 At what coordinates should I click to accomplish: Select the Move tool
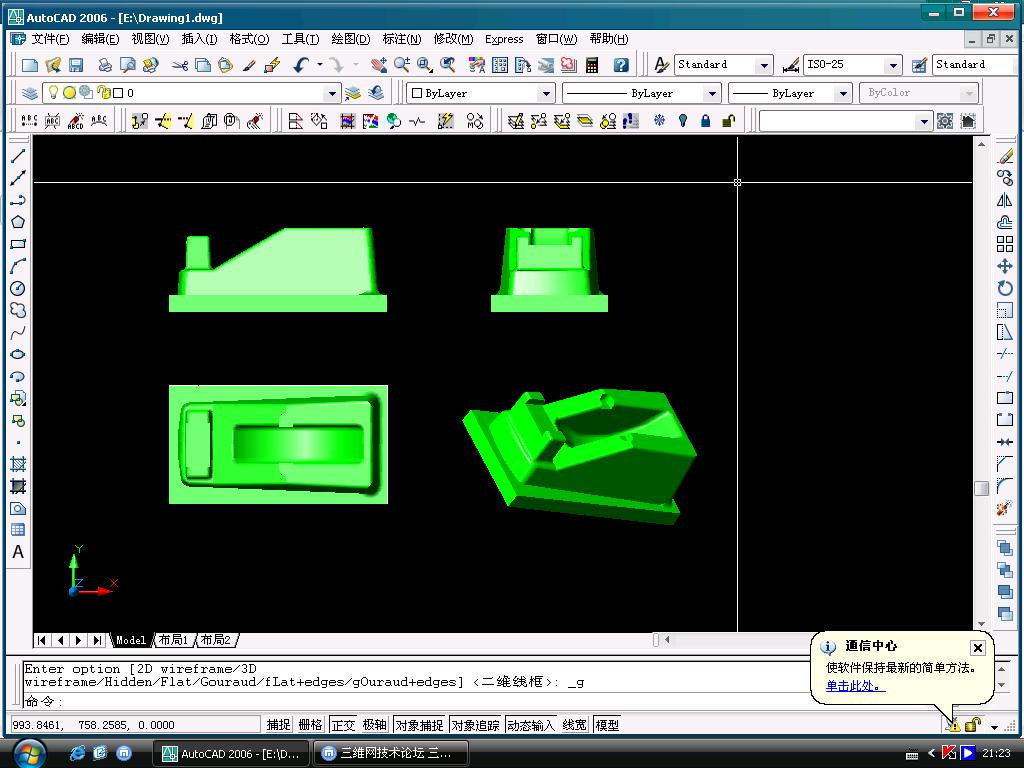[x=1005, y=266]
